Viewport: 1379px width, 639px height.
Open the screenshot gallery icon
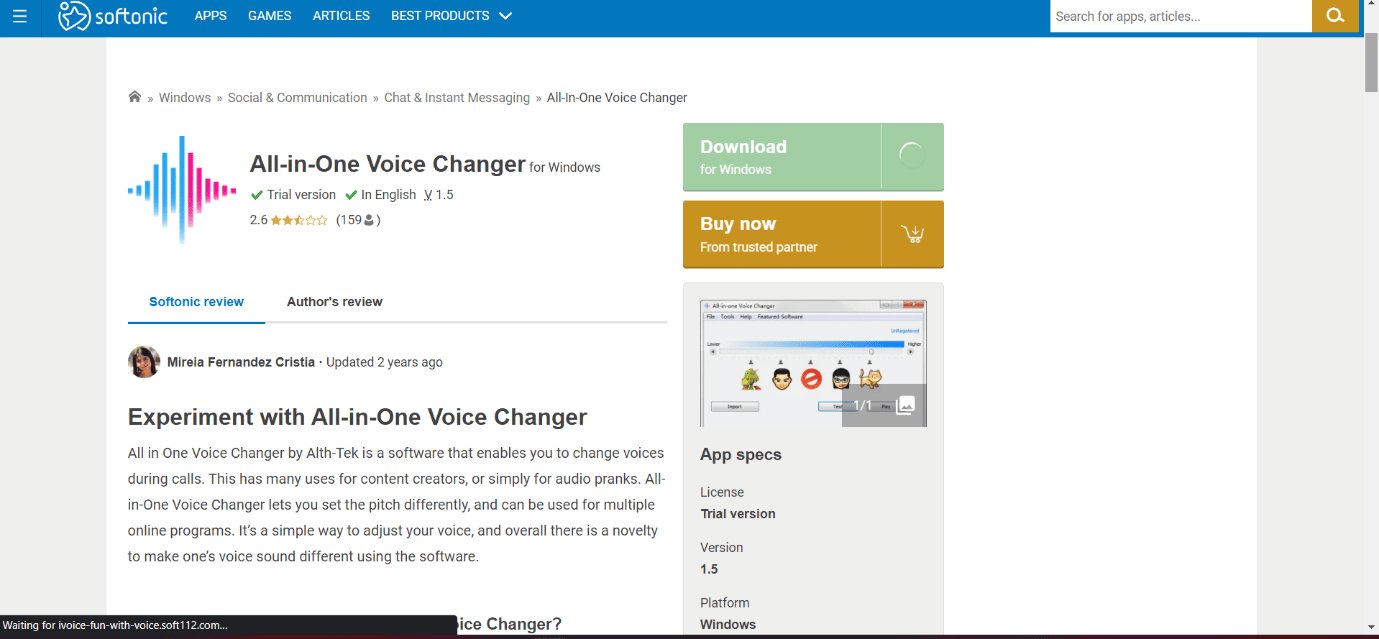905,405
